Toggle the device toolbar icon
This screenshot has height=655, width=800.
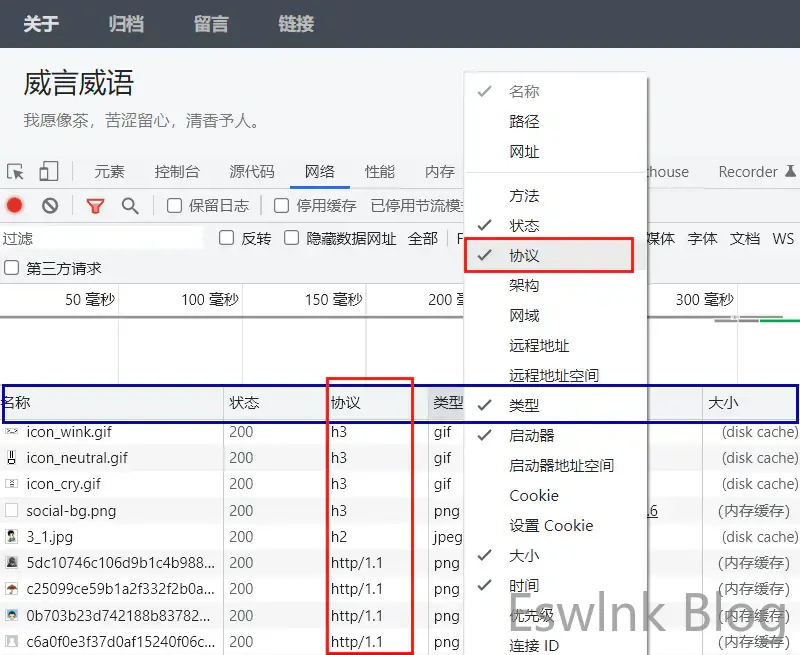pos(49,172)
